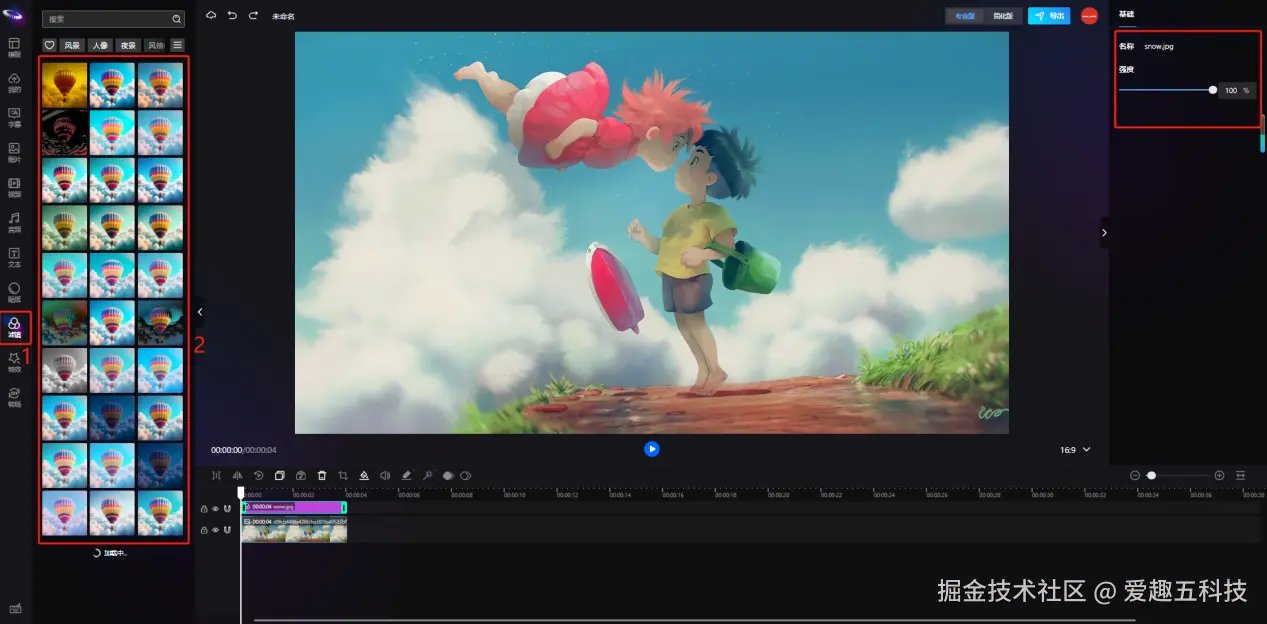The width and height of the screenshot is (1267, 624).
Task: Click the fit timeline icon beside zoom controls
Action: click(x=1241, y=476)
